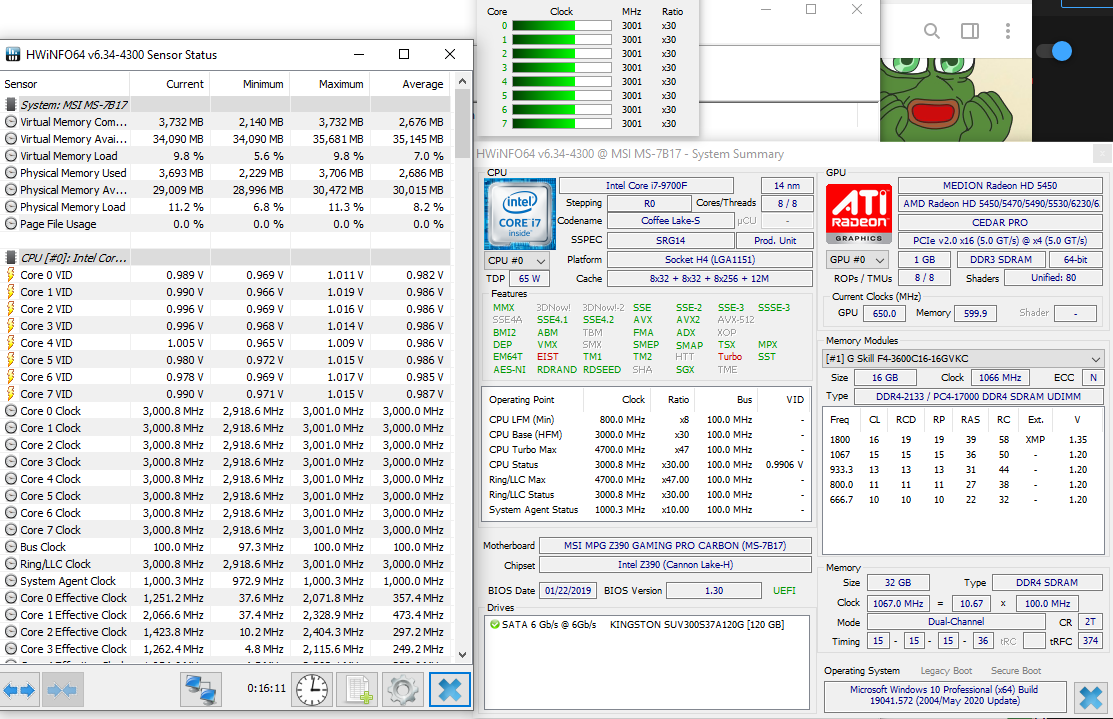Click the sensor list scroll down arrow
Image resolution: width=1113 pixels, height=719 pixels.
463,655
